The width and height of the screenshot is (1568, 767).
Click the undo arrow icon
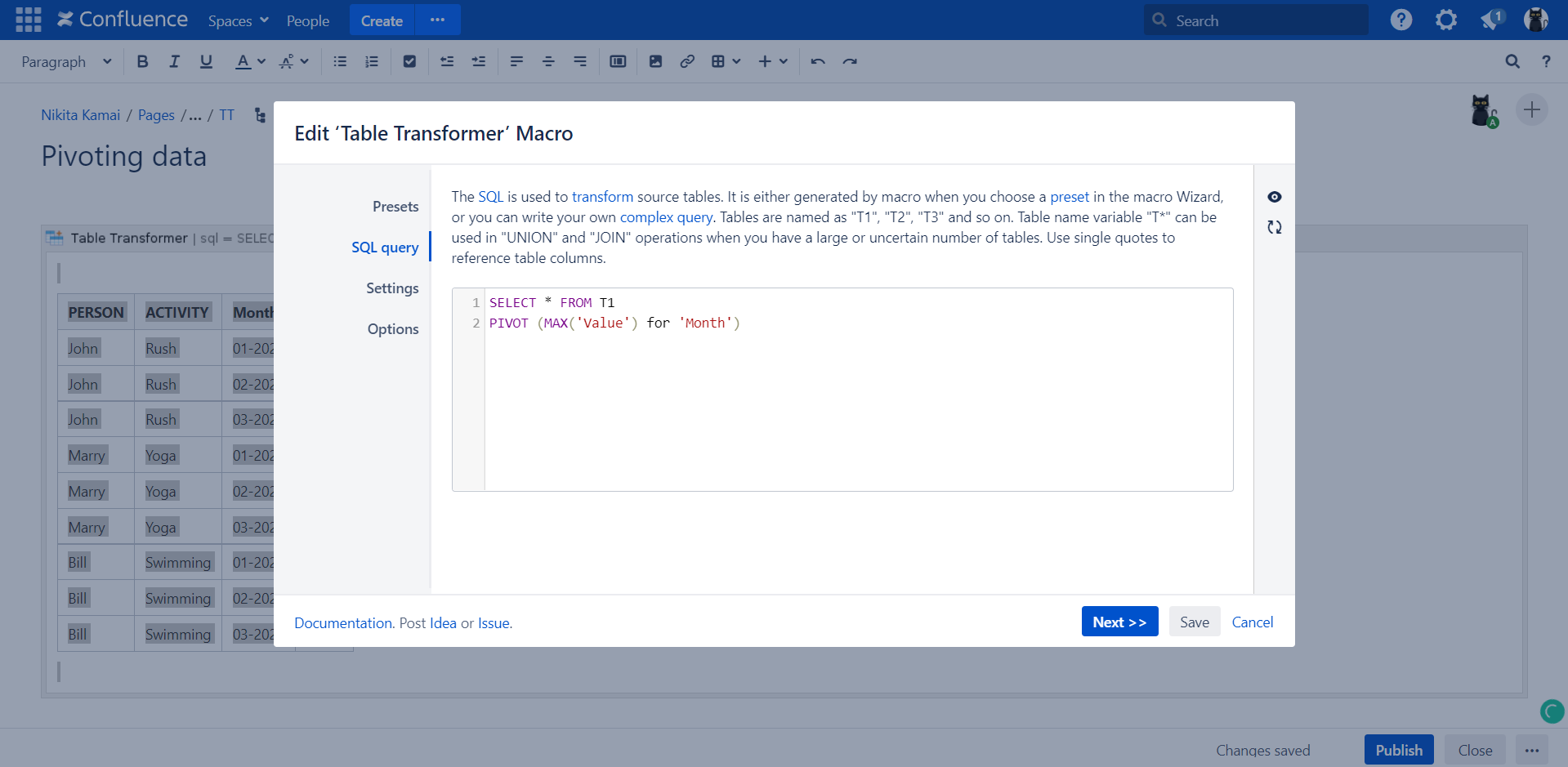tap(818, 61)
